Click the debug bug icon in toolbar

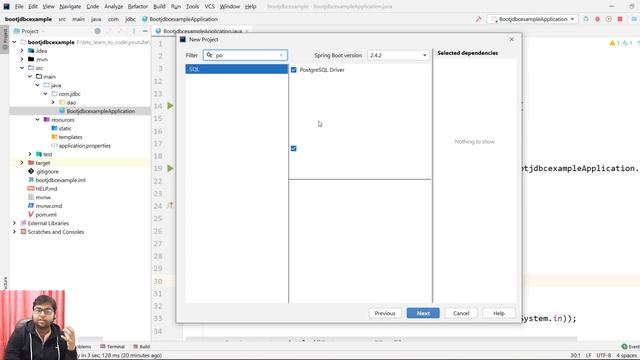[x=598, y=19]
